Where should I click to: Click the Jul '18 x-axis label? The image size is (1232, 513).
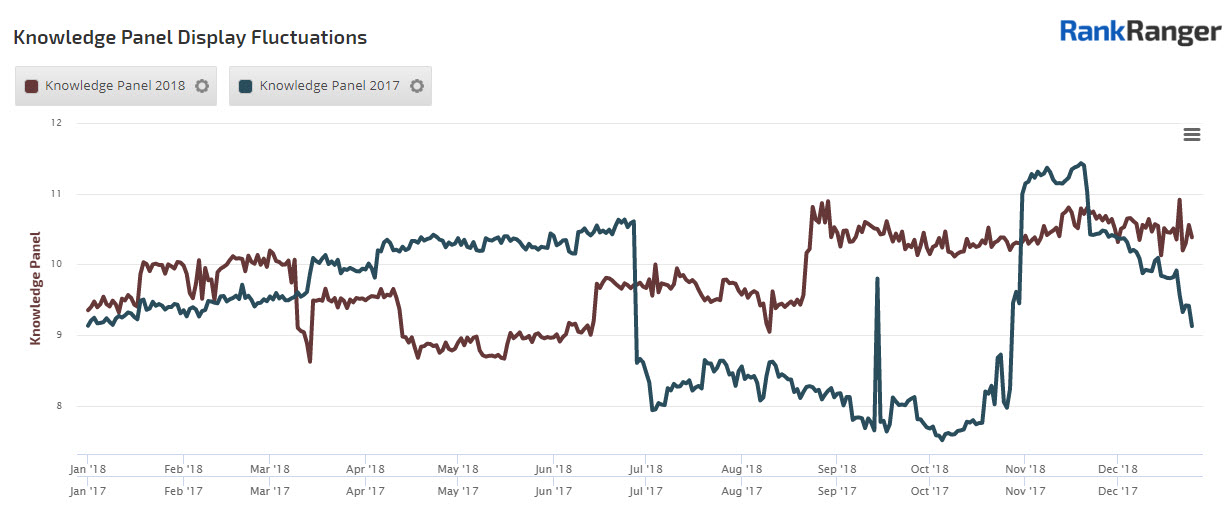646,469
